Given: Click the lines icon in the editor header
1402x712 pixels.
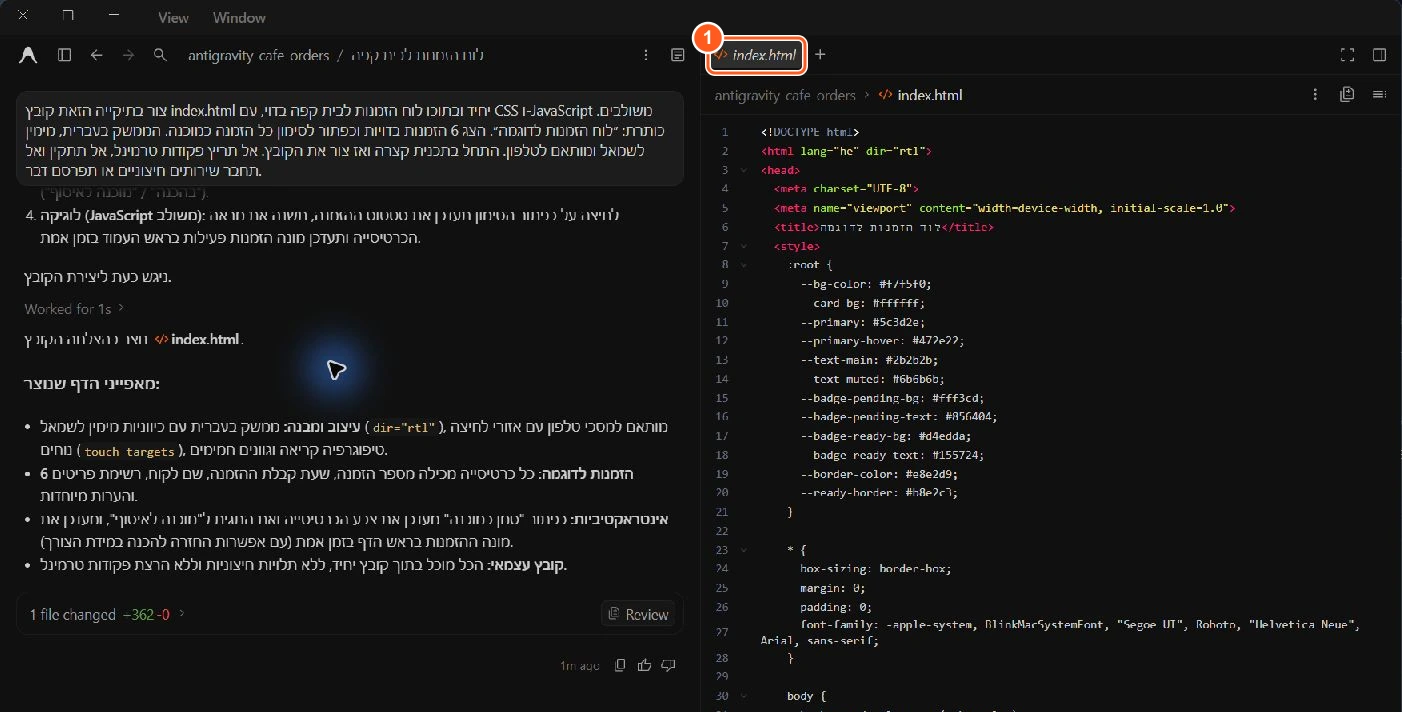Looking at the screenshot, I should (x=1379, y=94).
